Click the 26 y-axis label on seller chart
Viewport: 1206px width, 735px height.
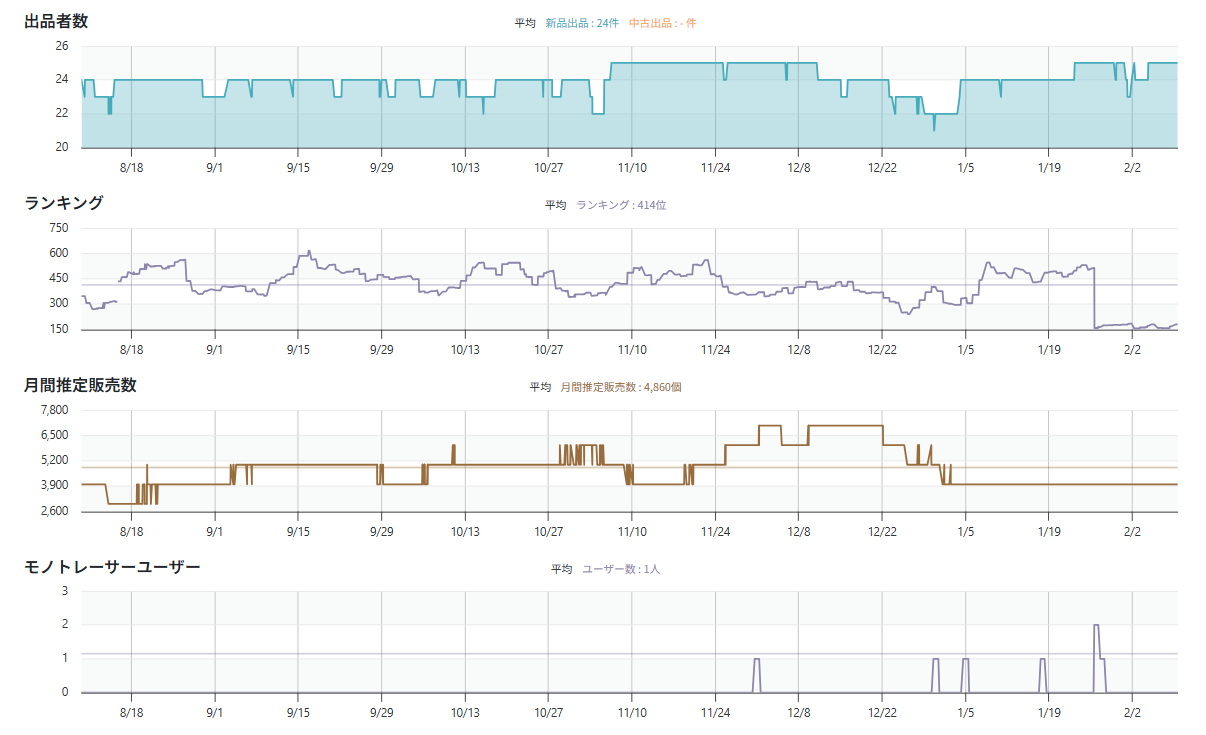[61, 46]
